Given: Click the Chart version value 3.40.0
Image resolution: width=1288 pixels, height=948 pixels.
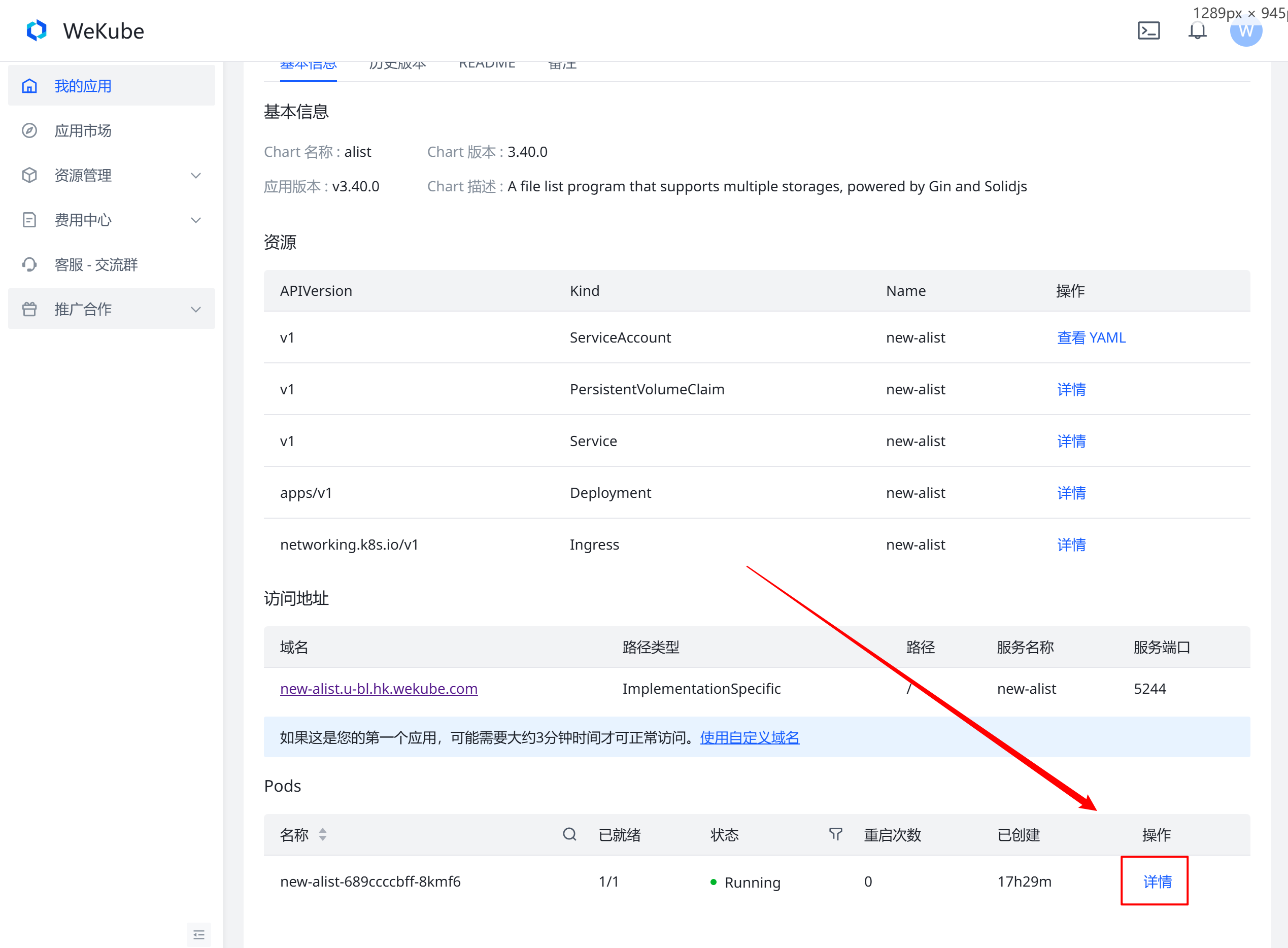Looking at the screenshot, I should click(527, 152).
